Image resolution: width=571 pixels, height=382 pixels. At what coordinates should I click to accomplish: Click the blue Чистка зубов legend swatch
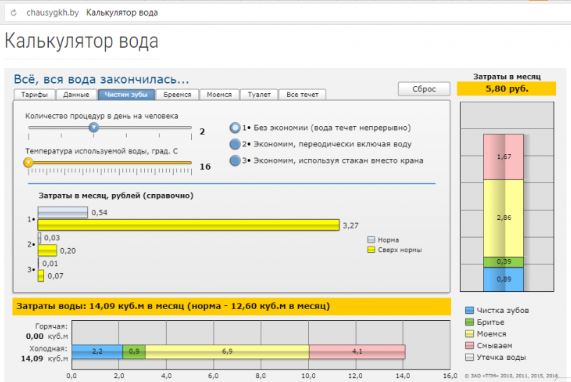pyautogui.click(x=469, y=310)
